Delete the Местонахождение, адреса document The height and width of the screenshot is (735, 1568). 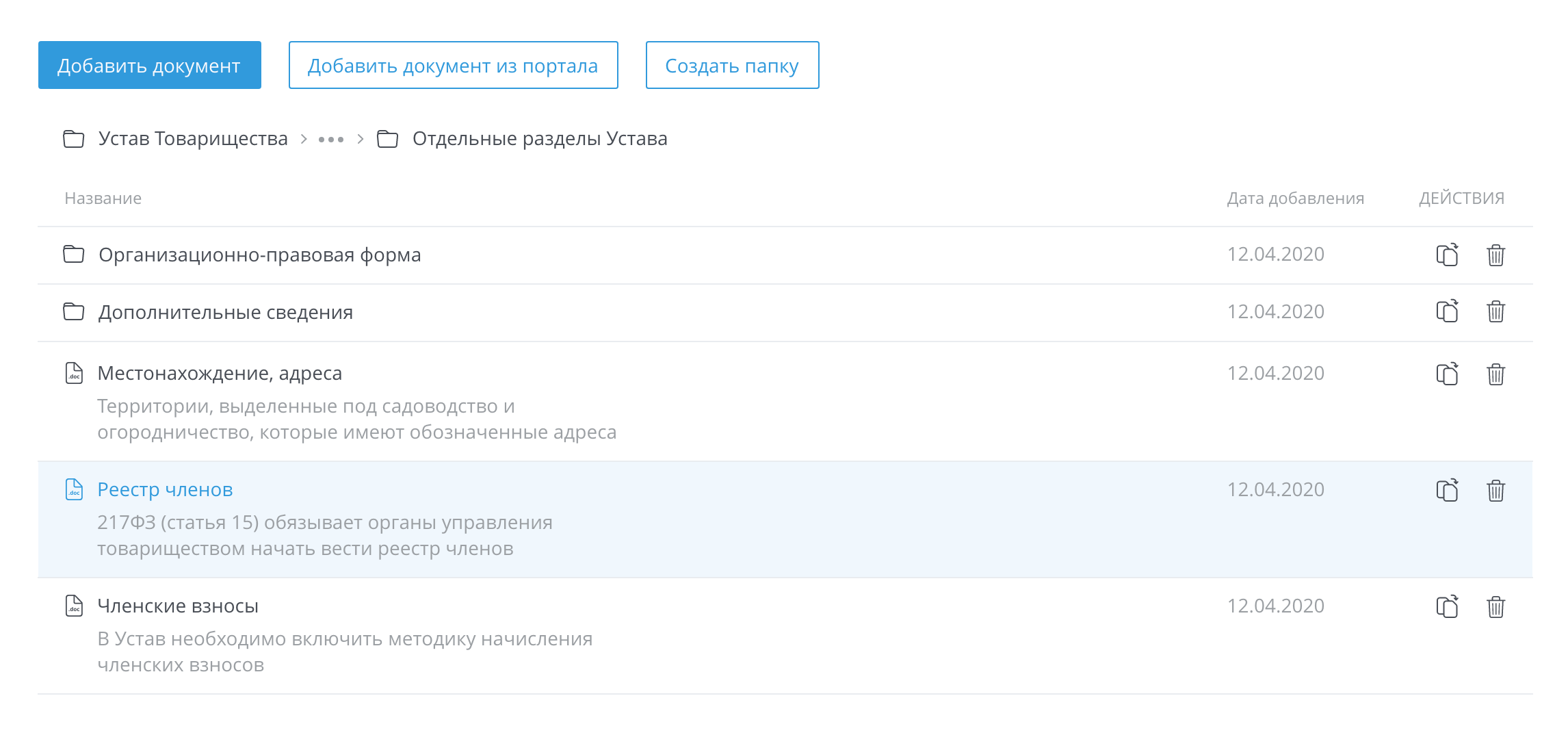pyautogui.click(x=1495, y=374)
